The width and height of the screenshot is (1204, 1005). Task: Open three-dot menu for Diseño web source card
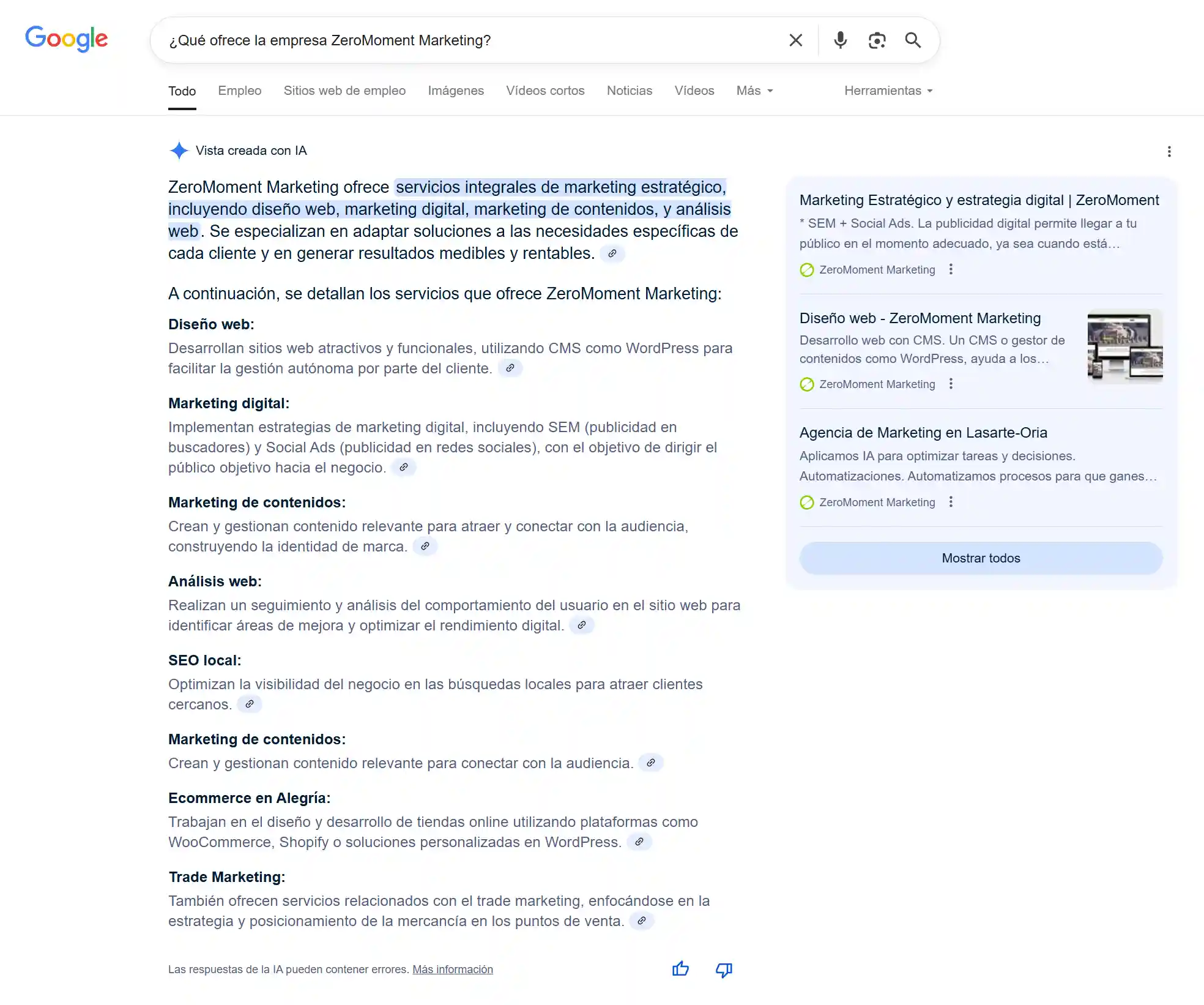(x=951, y=384)
